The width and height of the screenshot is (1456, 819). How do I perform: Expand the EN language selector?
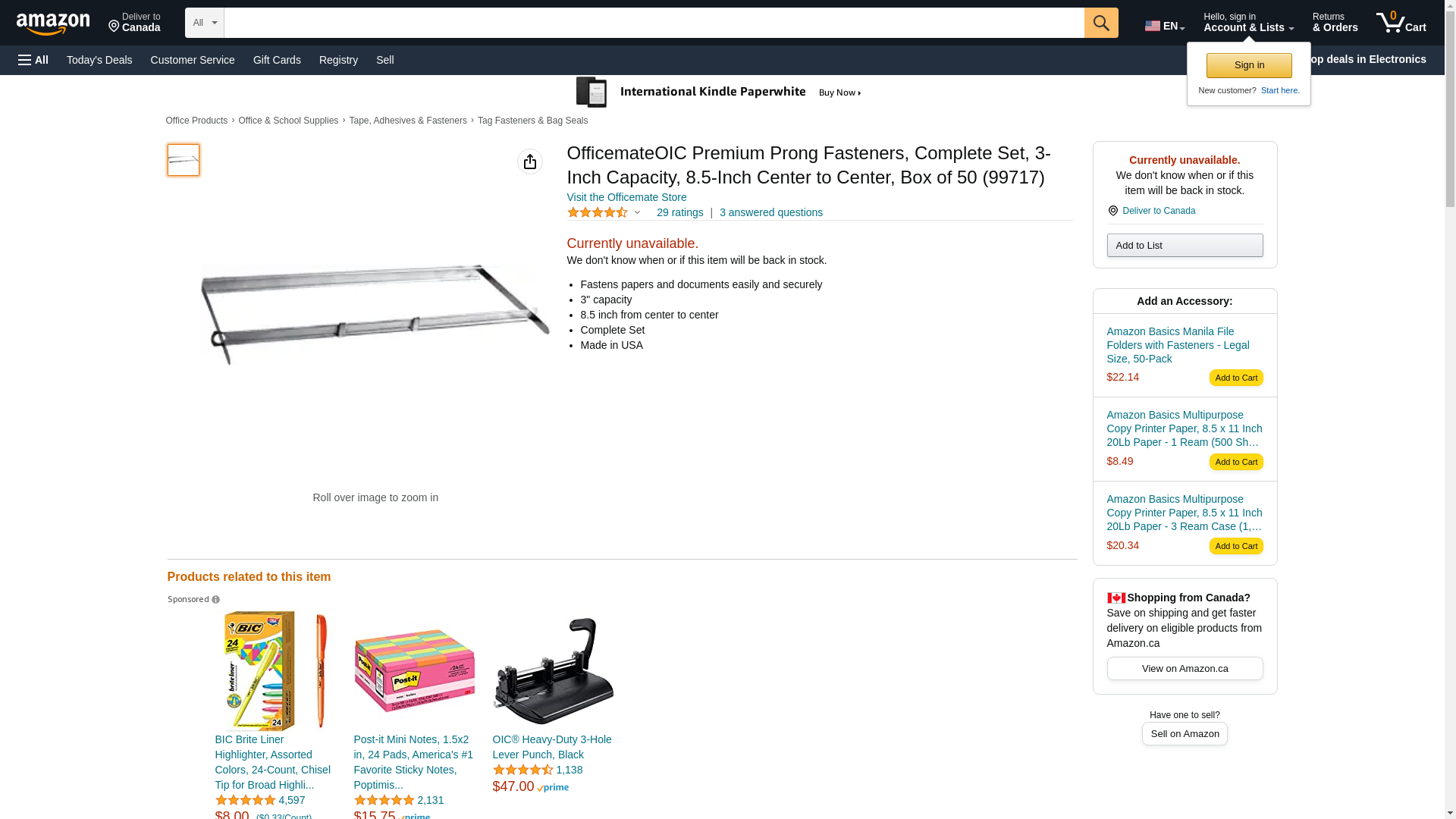tap(1165, 26)
